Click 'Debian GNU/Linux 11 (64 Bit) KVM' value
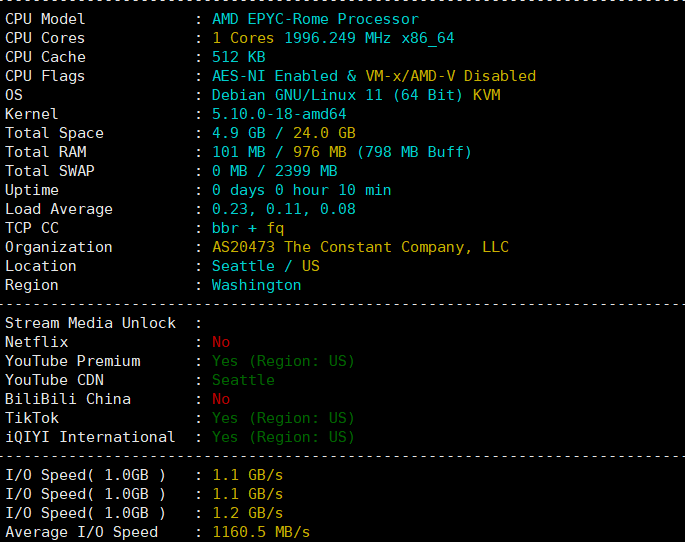The image size is (685, 542). click(356, 95)
